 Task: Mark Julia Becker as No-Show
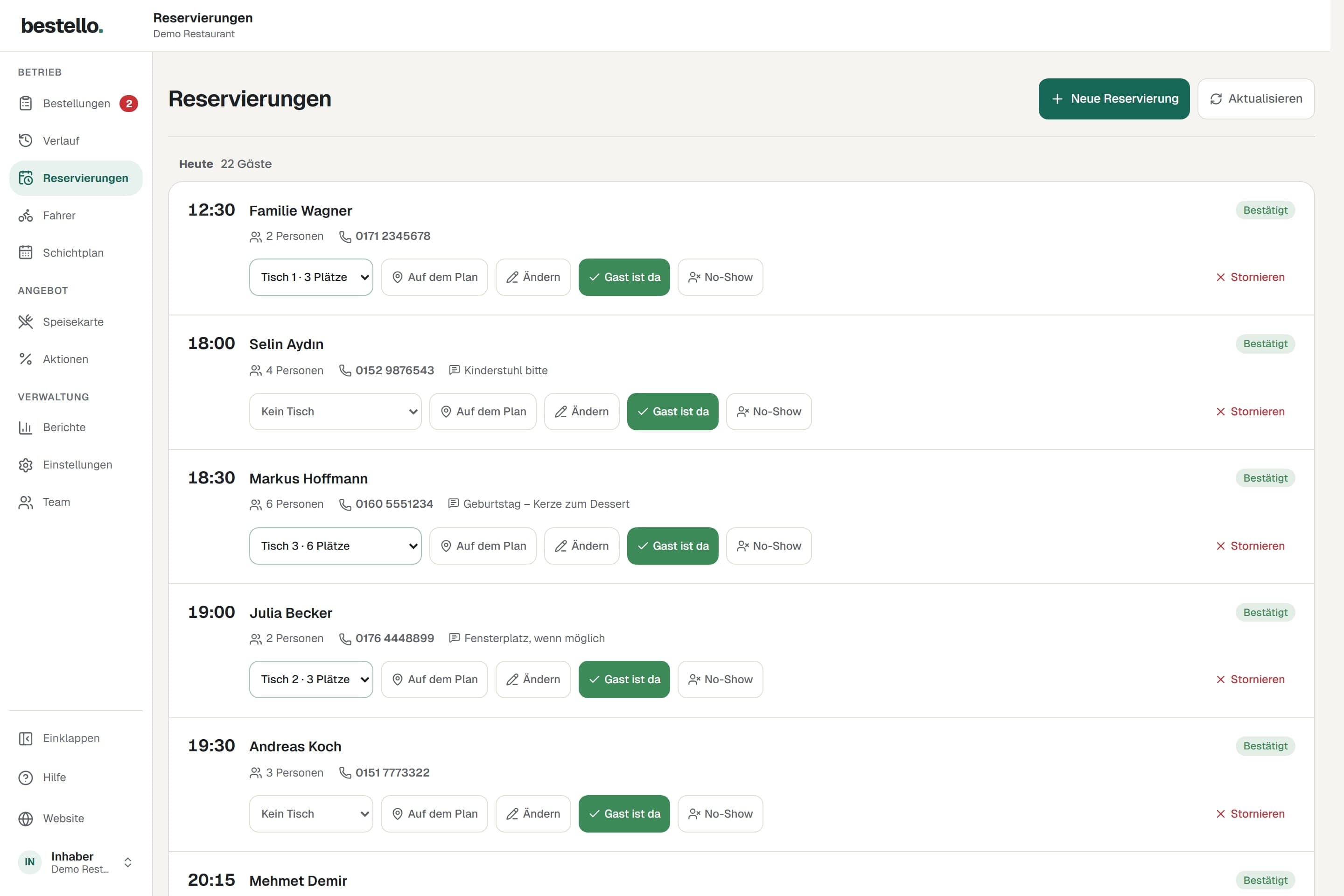click(720, 679)
